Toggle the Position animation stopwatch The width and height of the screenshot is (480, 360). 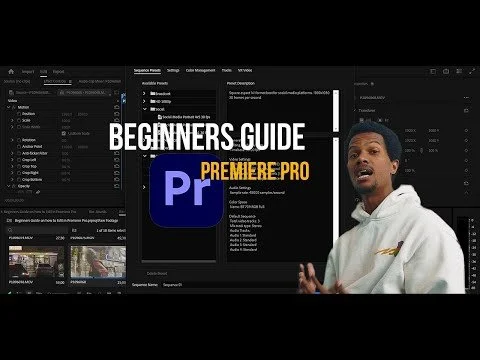pyautogui.click(x=19, y=114)
